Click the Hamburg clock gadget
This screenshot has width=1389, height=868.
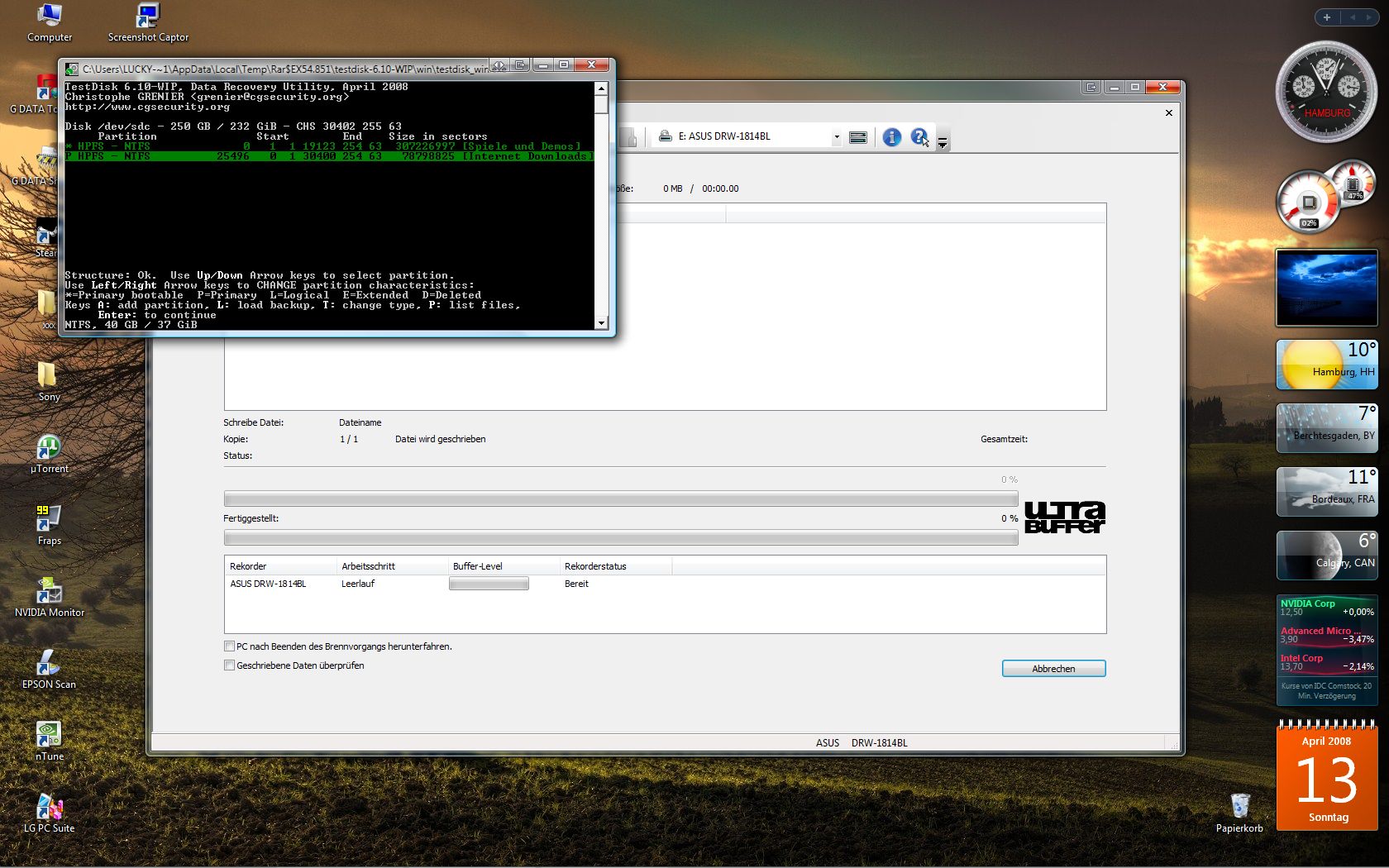pos(1326,91)
